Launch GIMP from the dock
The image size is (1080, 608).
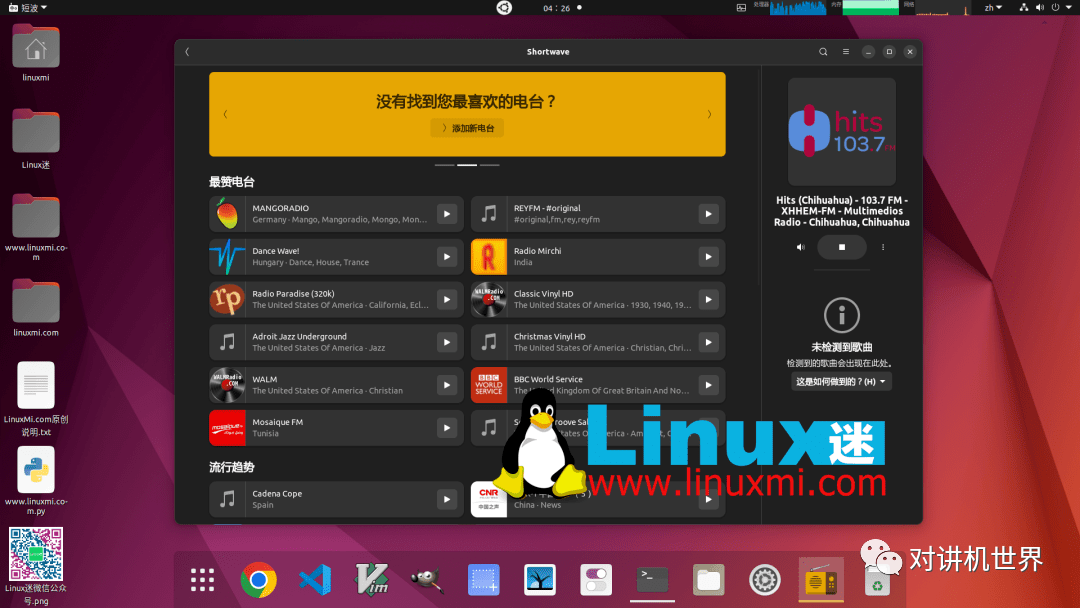pos(427,580)
